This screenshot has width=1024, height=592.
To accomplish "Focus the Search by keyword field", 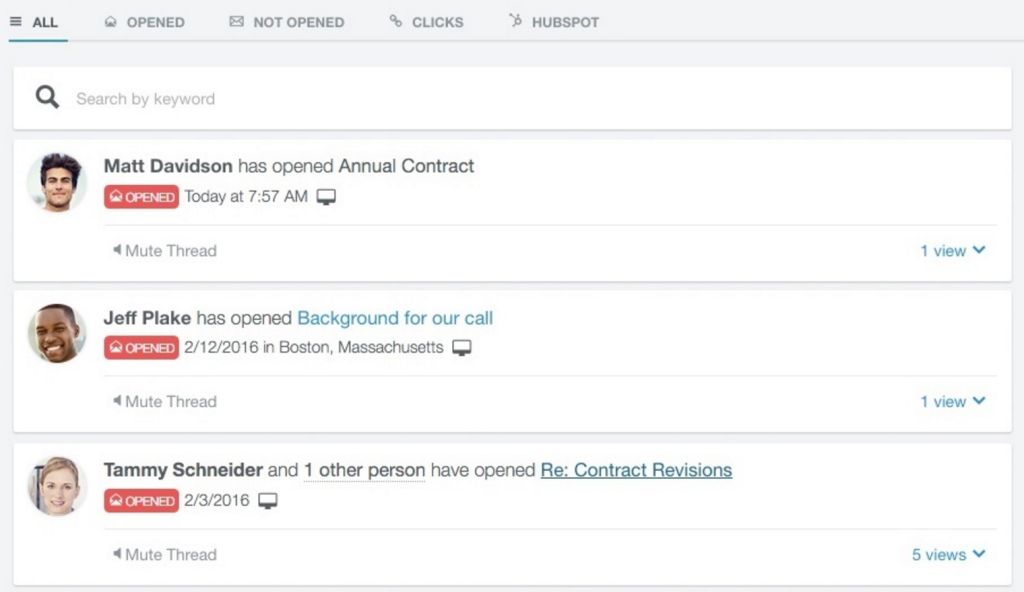I will click(512, 98).
